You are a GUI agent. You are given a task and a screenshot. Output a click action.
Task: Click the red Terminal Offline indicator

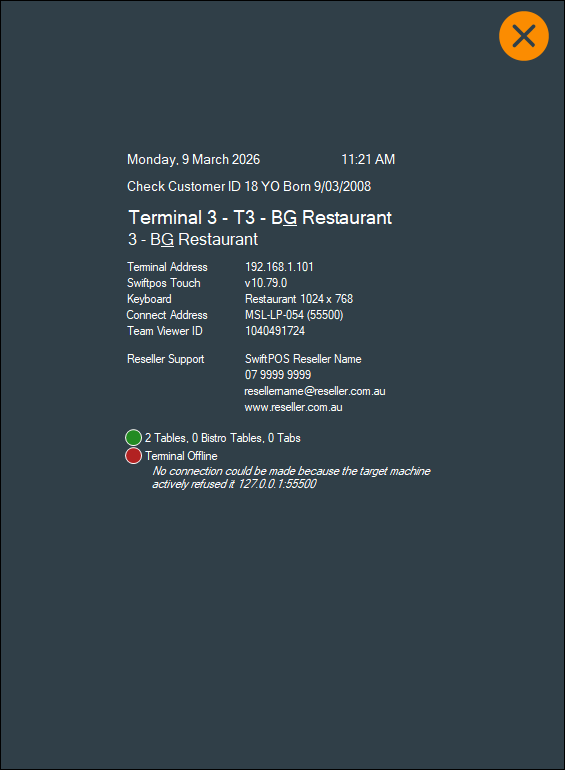[x=134, y=456]
